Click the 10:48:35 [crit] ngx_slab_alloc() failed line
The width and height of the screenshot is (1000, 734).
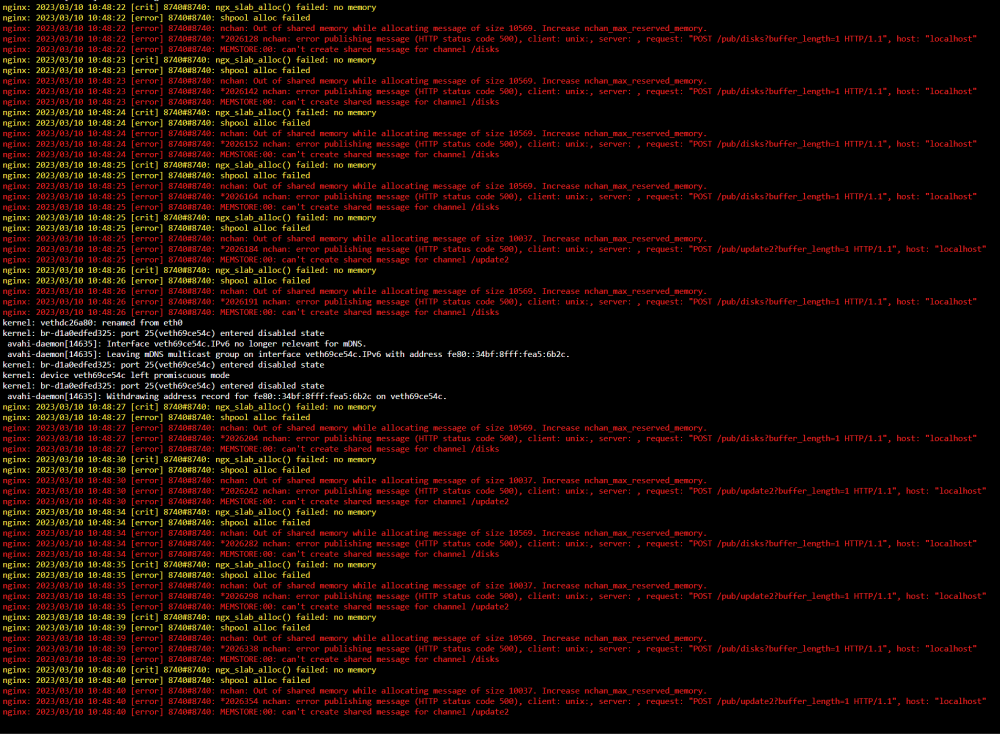click(189, 565)
